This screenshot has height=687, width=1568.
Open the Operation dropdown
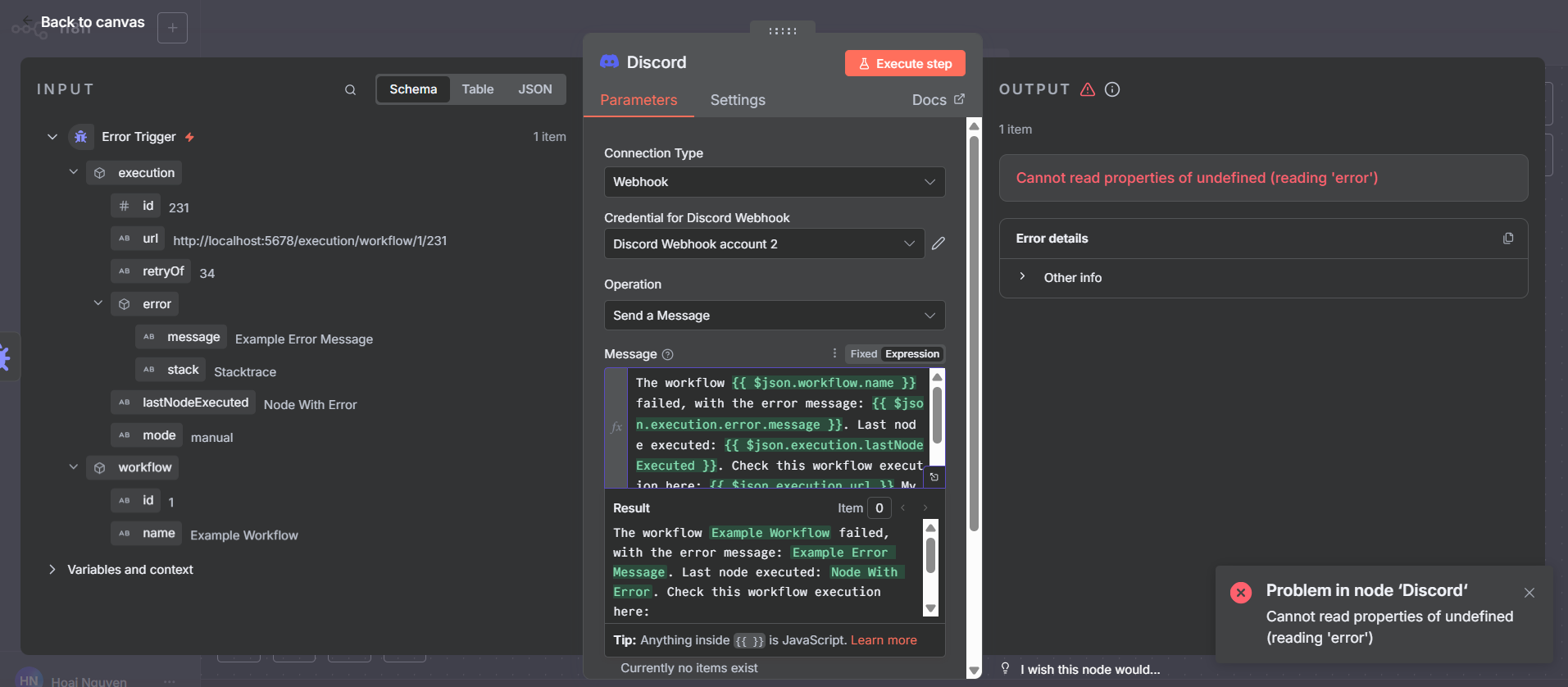pyautogui.click(x=774, y=316)
